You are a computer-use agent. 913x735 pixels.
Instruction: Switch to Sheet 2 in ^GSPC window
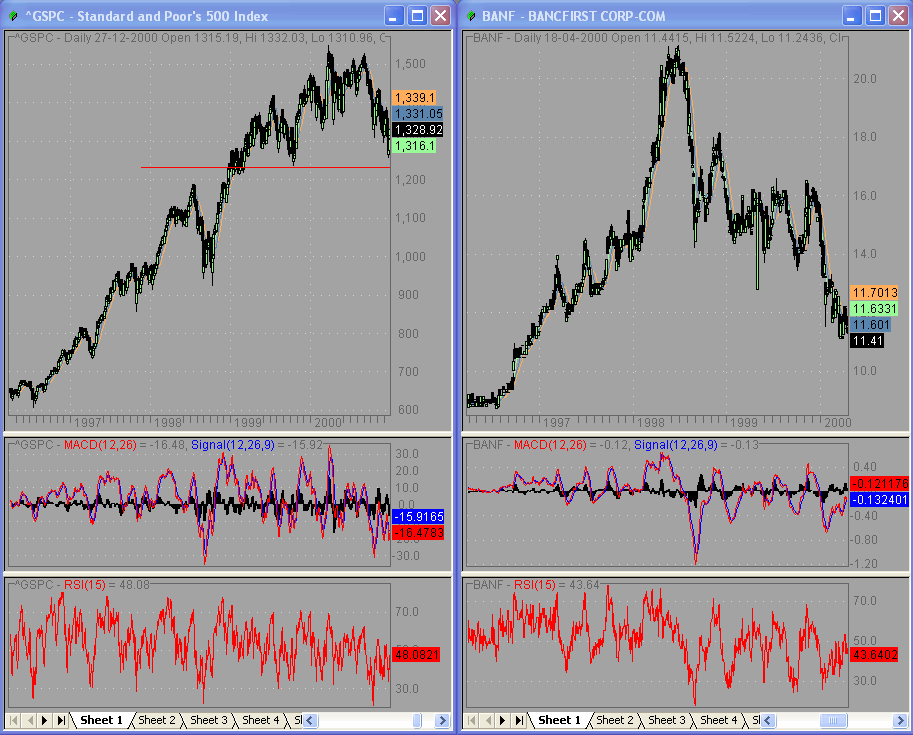tap(156, 720)
